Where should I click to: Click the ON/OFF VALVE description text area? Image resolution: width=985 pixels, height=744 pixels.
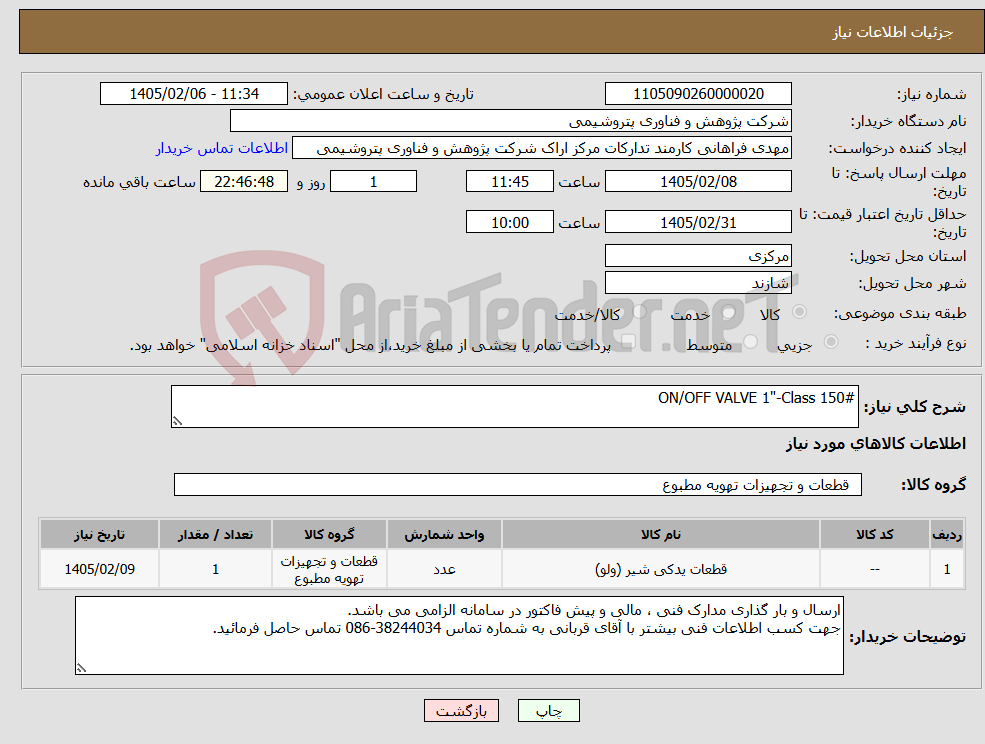(x=514, y=407)
